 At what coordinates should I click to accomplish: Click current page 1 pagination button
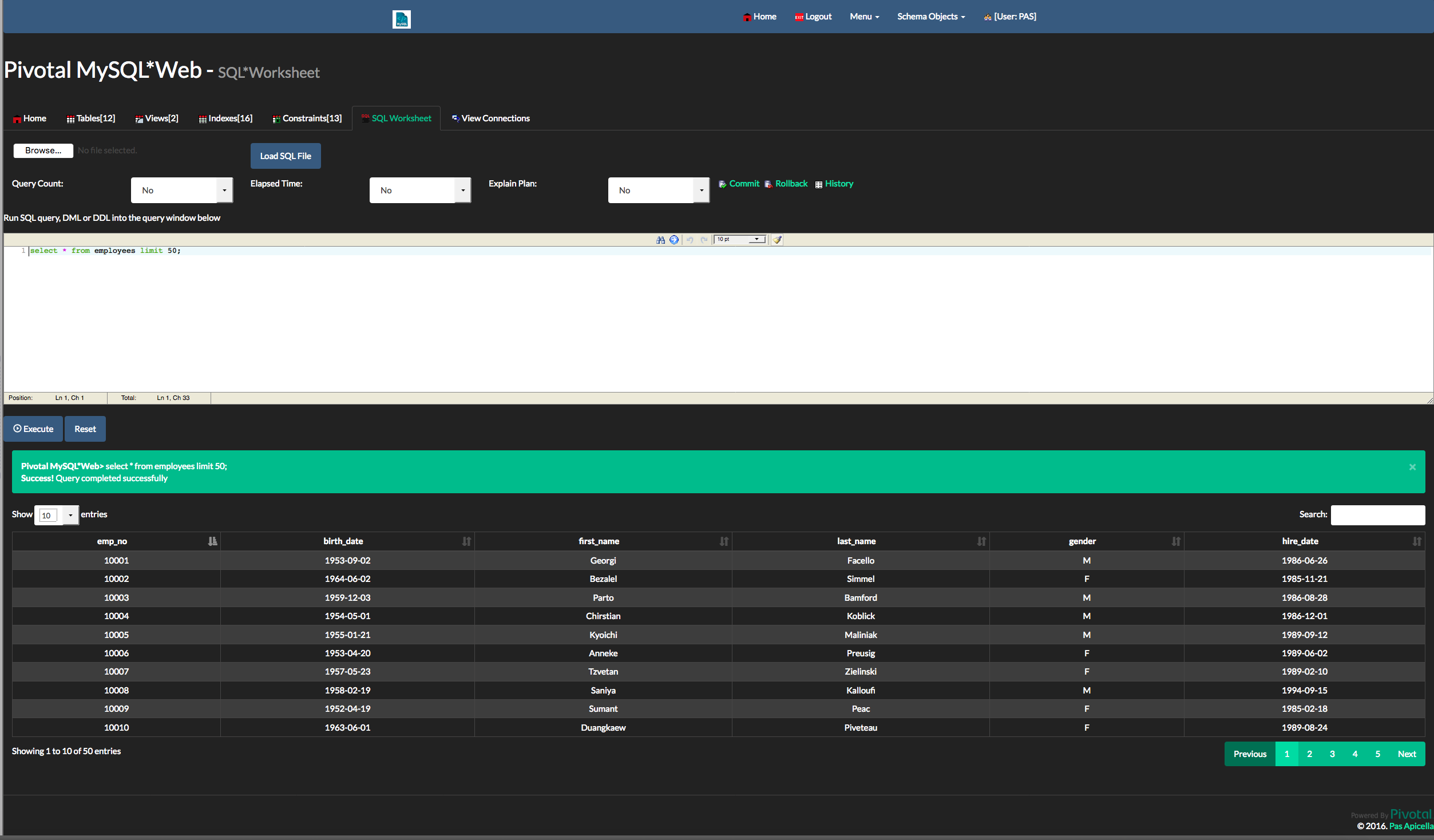[x=1287, y=754]
